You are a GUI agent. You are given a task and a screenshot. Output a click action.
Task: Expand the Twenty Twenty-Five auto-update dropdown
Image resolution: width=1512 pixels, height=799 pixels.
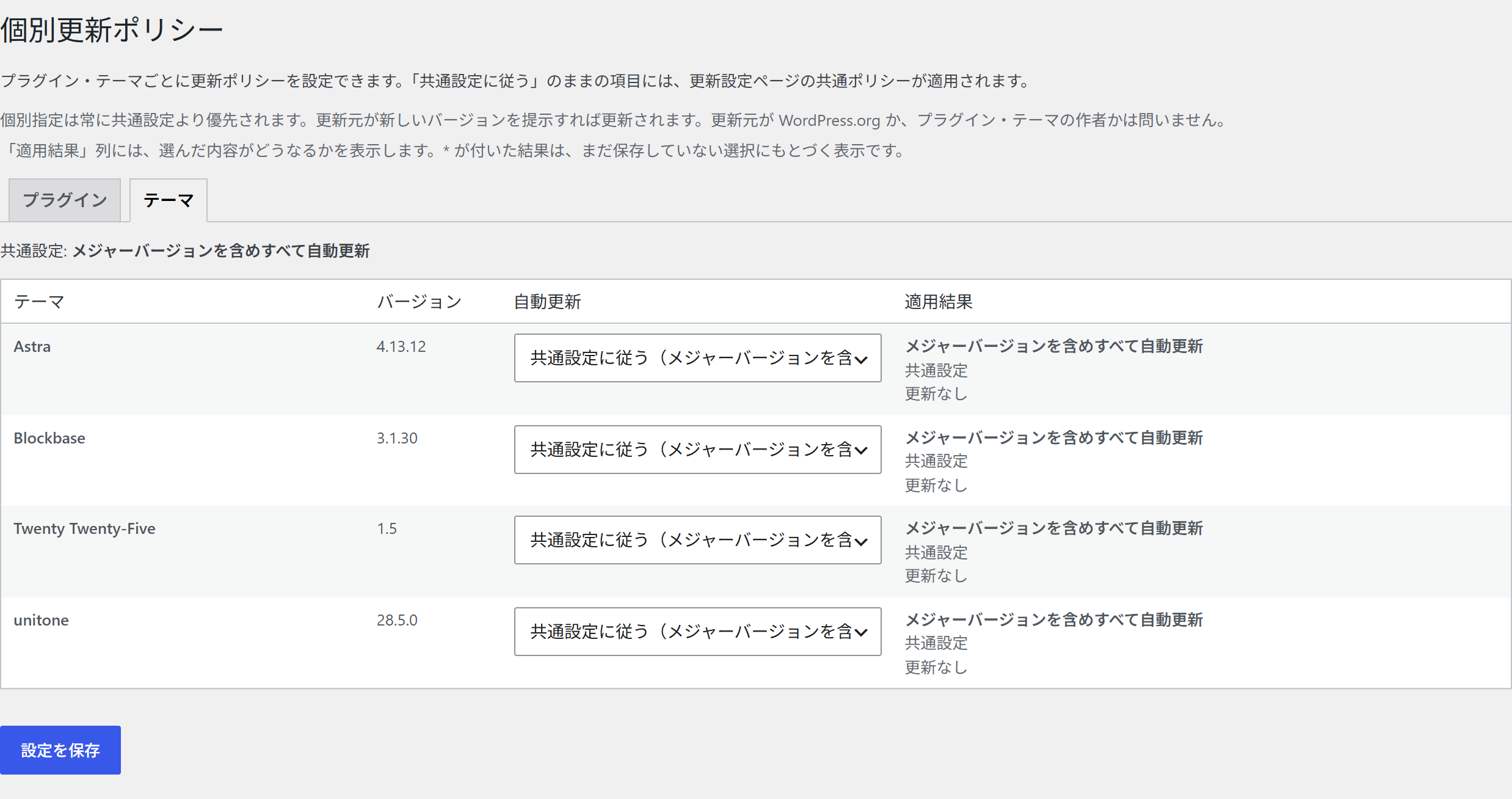pyautogui.click(x=697, y=540)
